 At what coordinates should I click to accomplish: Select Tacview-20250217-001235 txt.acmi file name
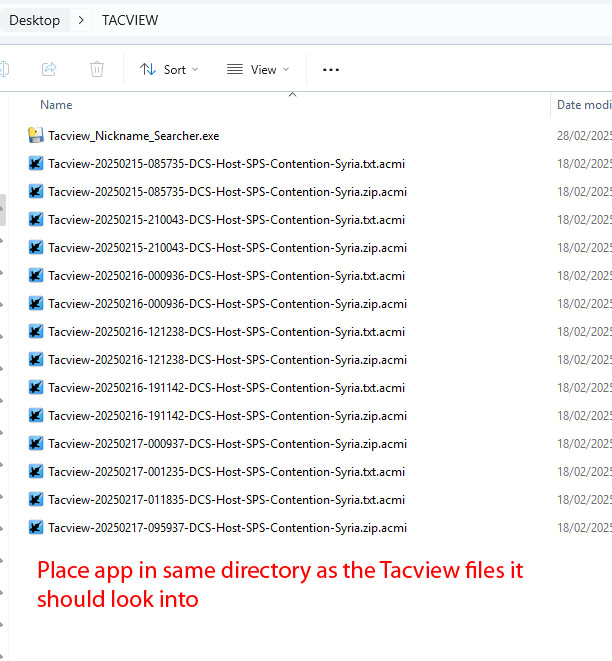pyautogui.click(x=226, y=472)
